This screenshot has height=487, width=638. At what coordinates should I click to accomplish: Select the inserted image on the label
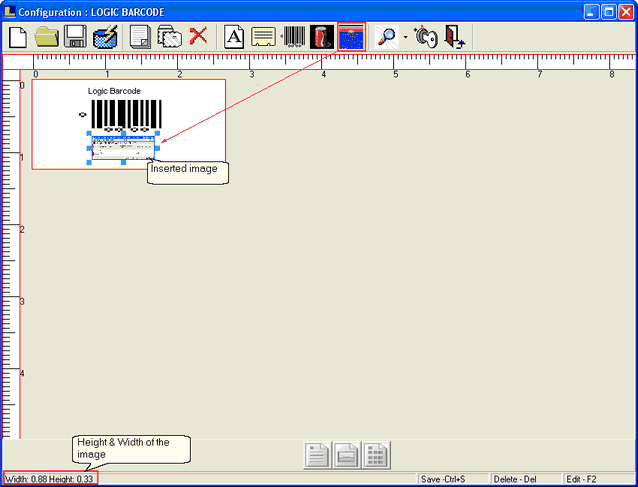[123, 148]
